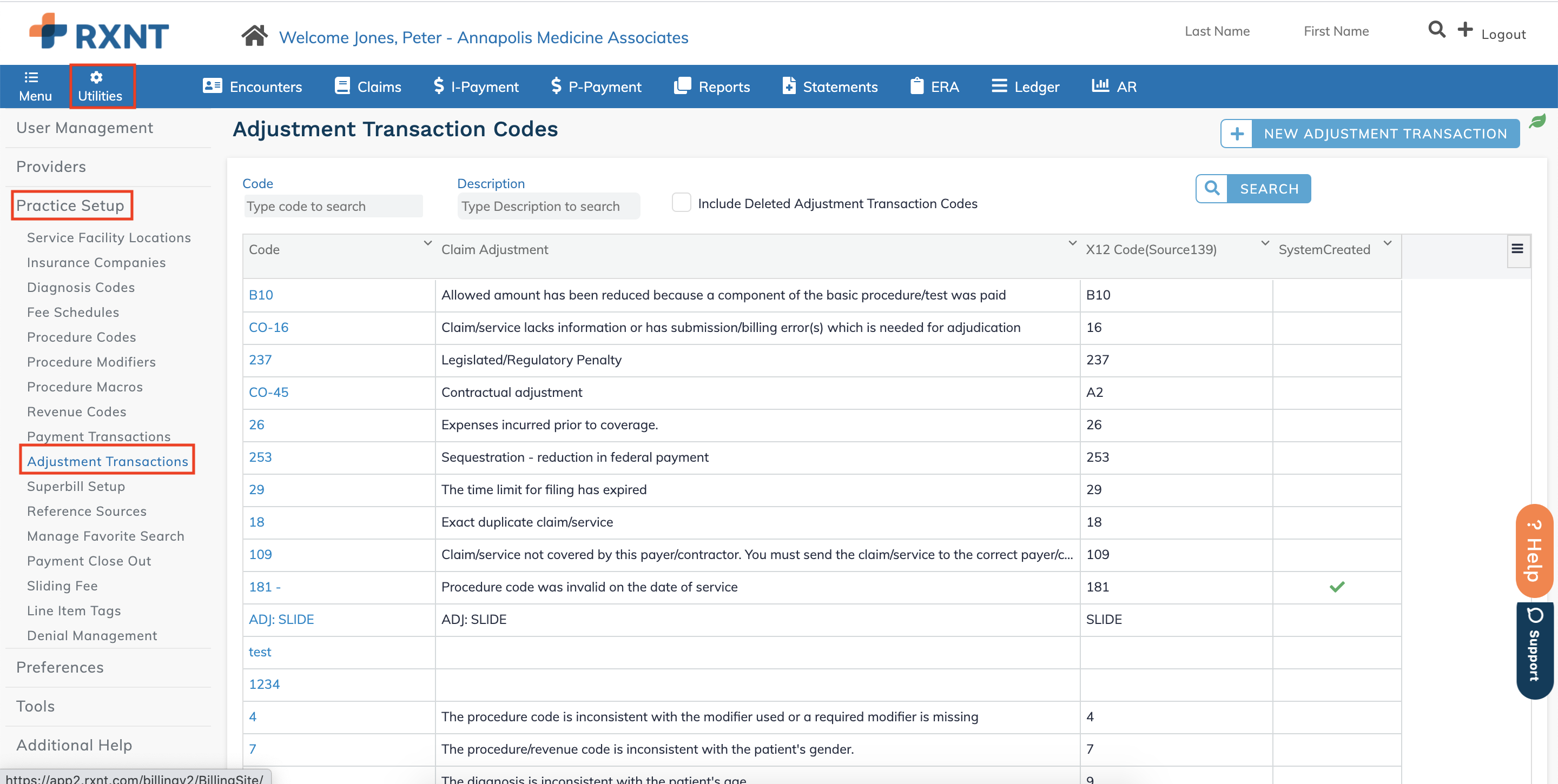
Task: Open Utilities gear icon
Action: (x=96, y=77)
